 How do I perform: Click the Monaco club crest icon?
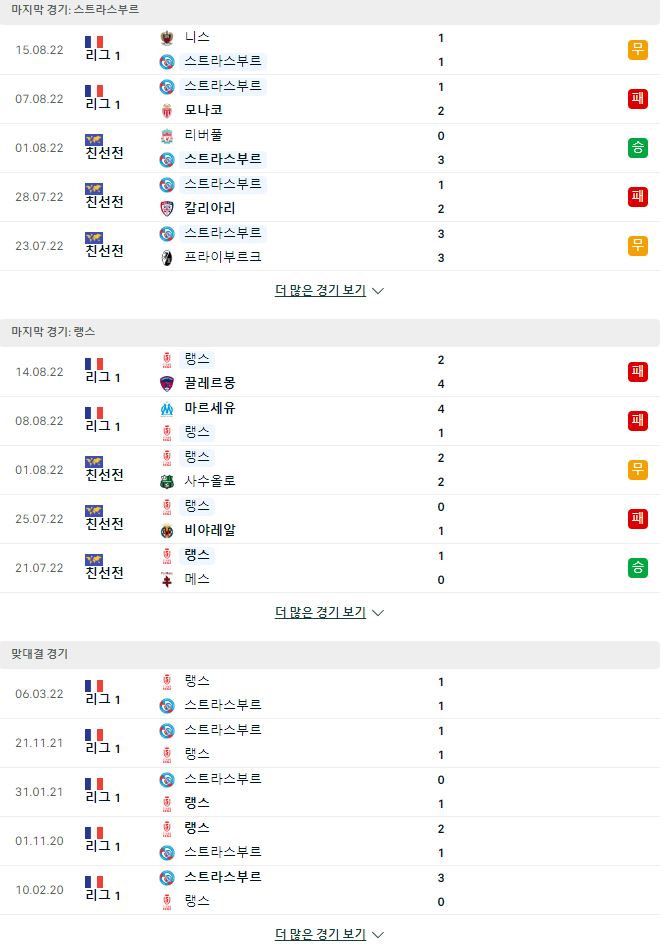point(166,110)
